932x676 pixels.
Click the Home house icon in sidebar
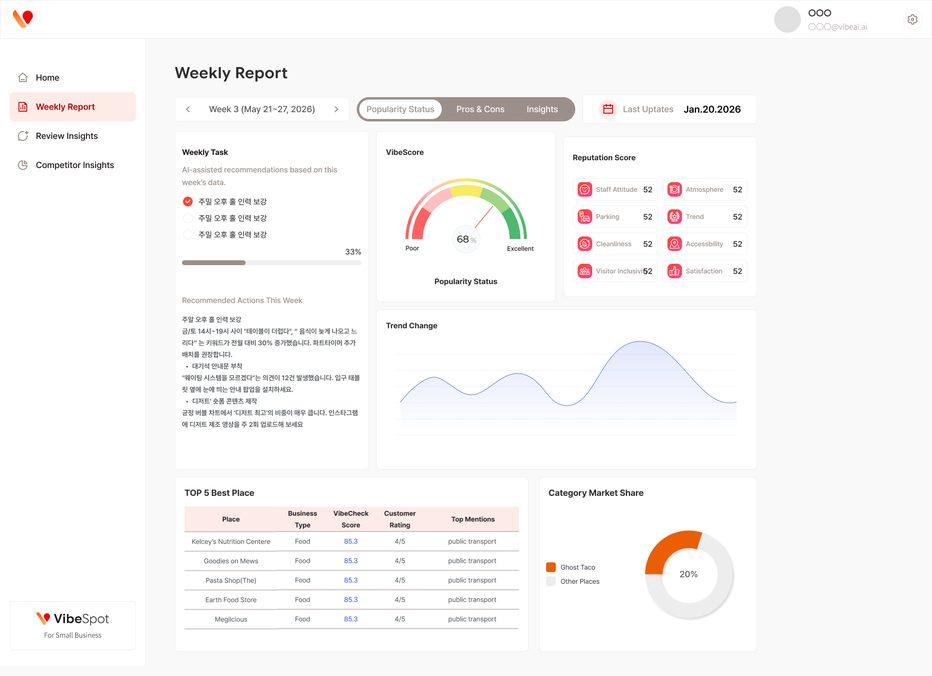click(x=23, y=77)
